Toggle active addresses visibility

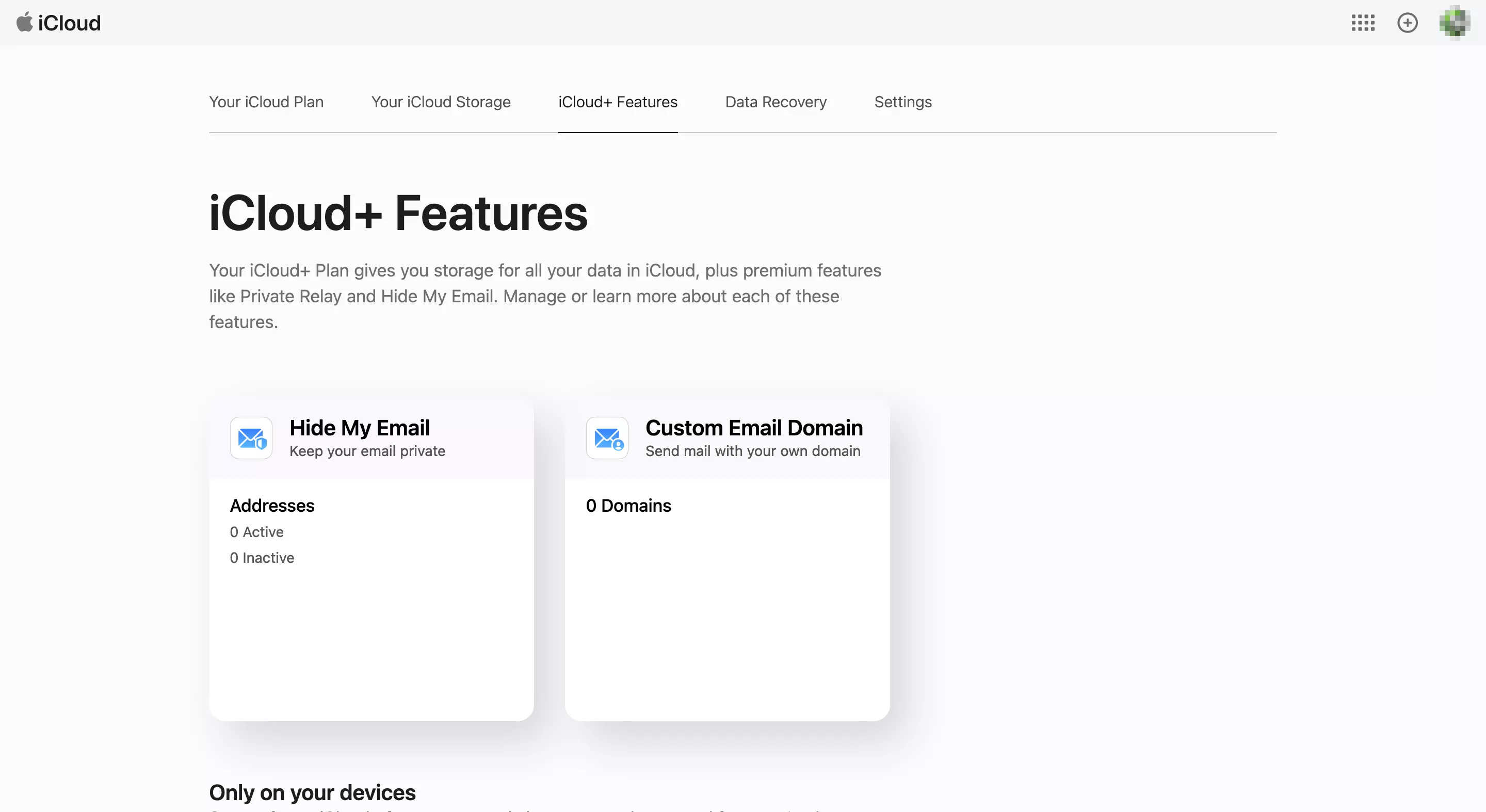coord(256,532)
